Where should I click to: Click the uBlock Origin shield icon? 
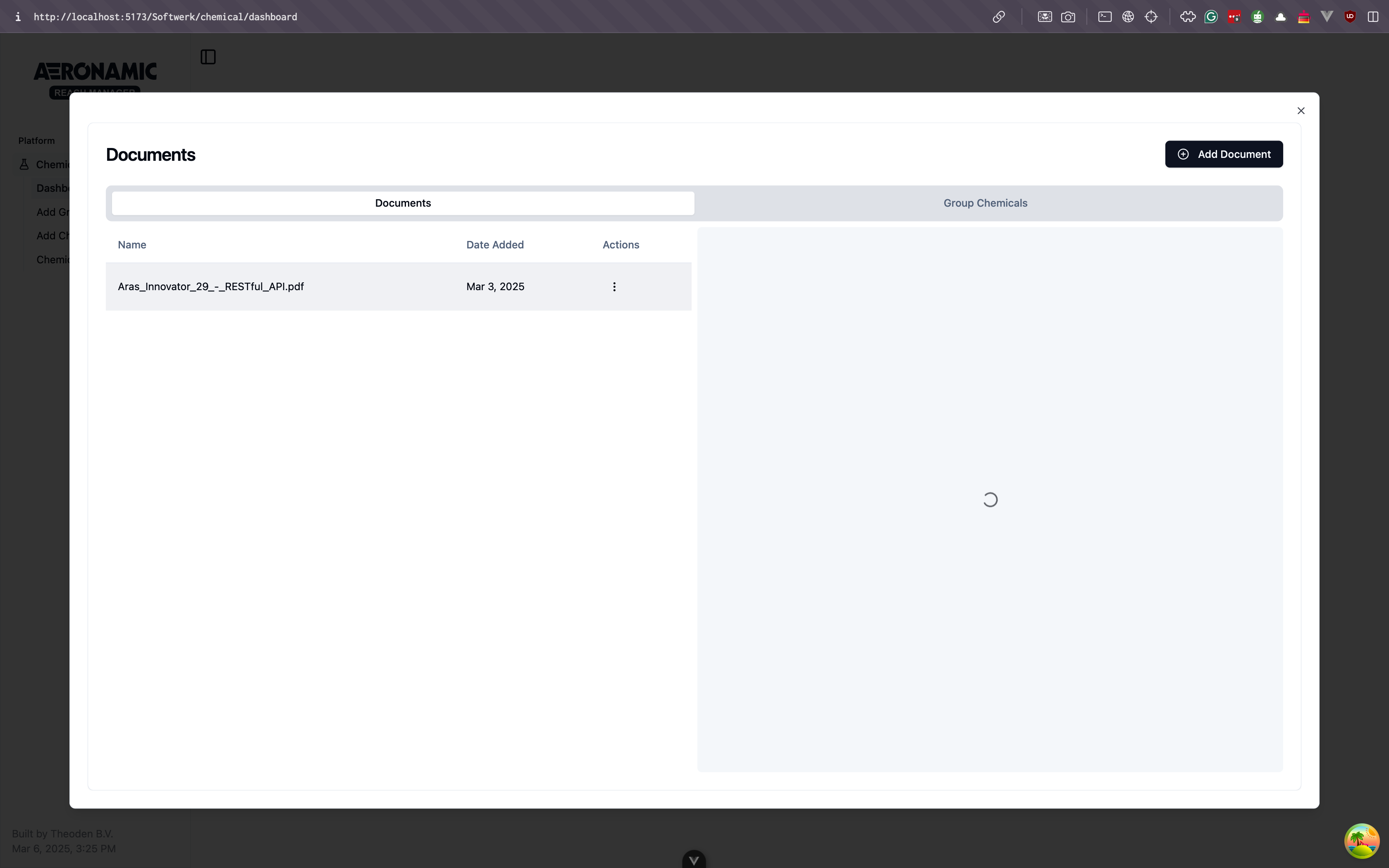coord(1350,17)
